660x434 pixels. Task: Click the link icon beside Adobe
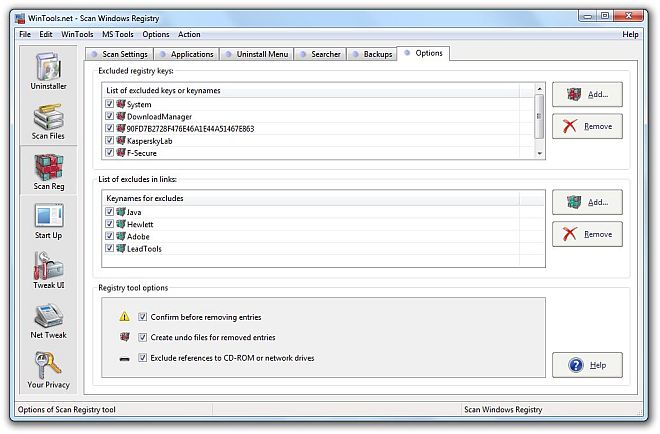pos(121,236)
